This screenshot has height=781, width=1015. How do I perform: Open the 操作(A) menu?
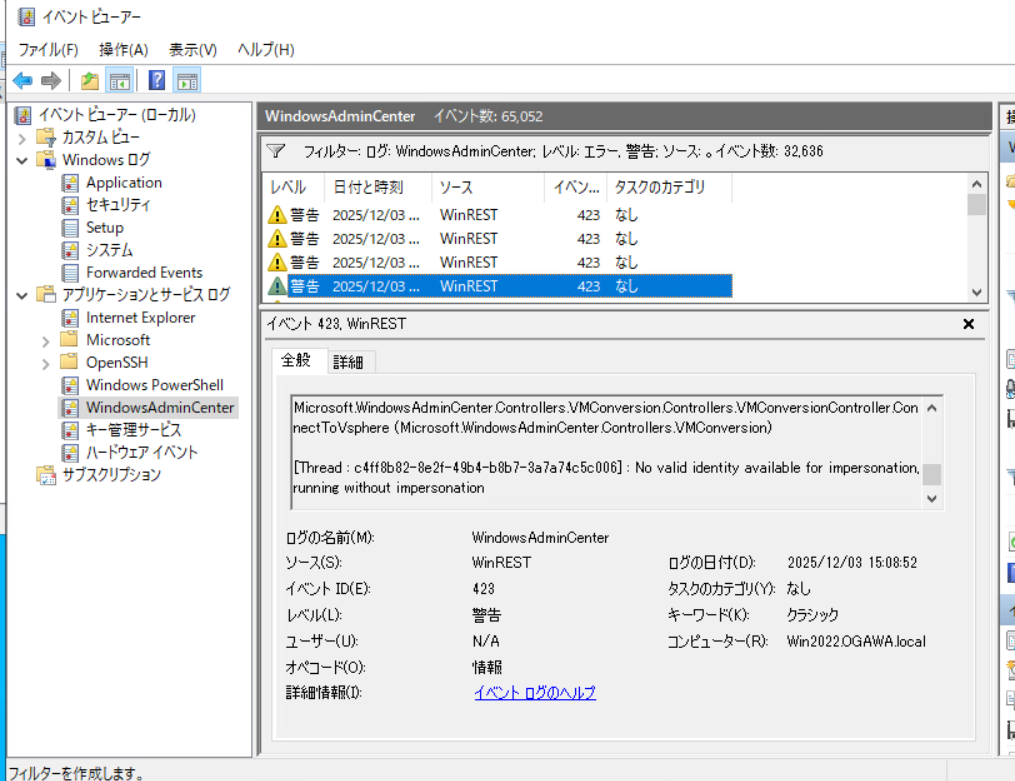(x=123, y=49)
